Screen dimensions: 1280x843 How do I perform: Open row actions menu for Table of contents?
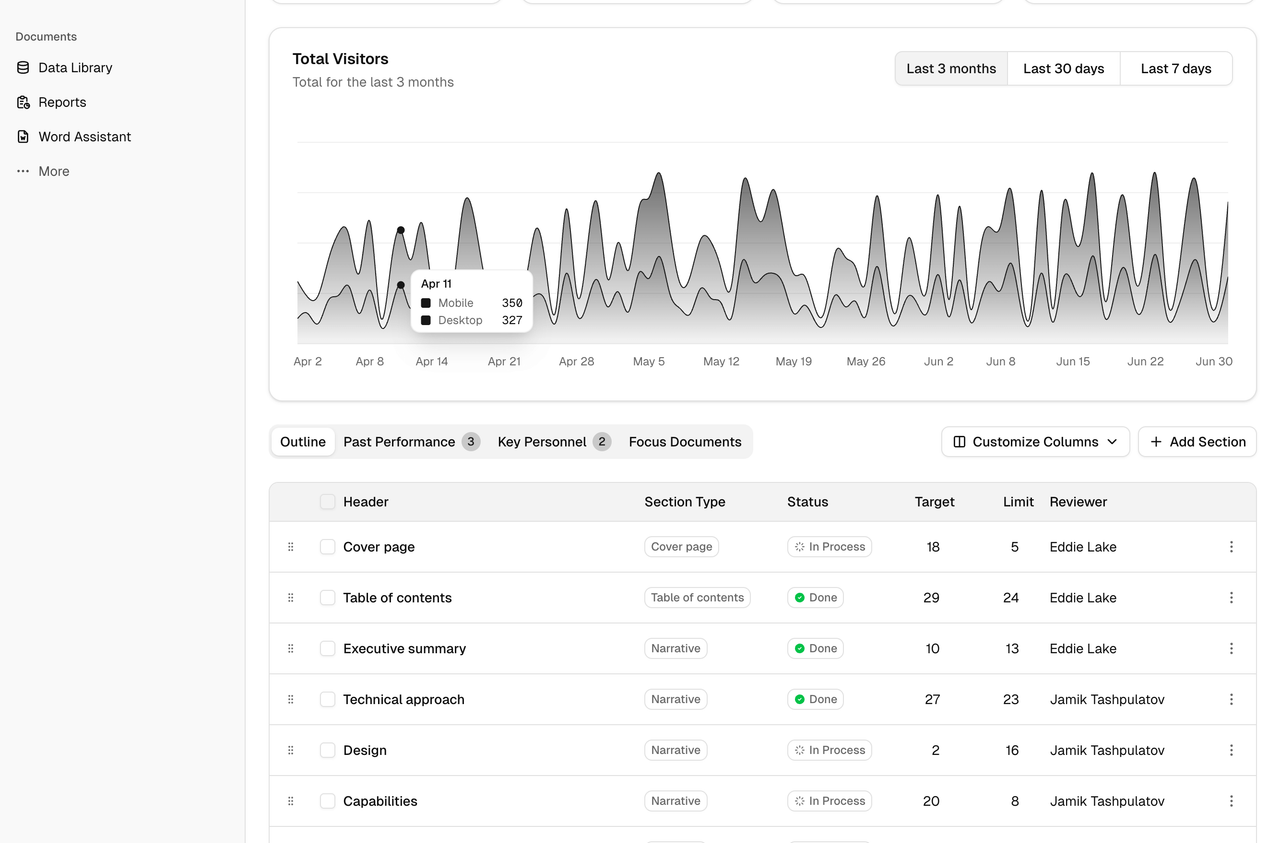[1231, 598]
